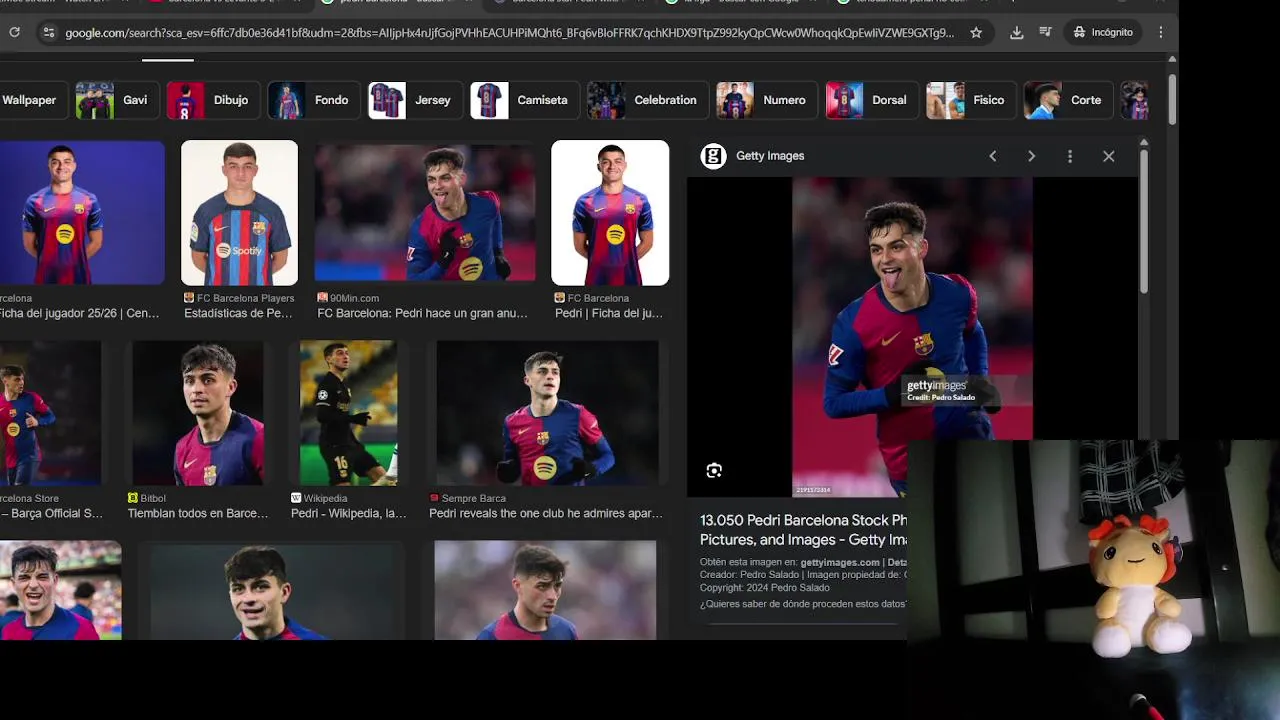Screen dimensions: 1280x720
Task: Open the downloads icon in the toolbar
Action: pos(1016,32)
